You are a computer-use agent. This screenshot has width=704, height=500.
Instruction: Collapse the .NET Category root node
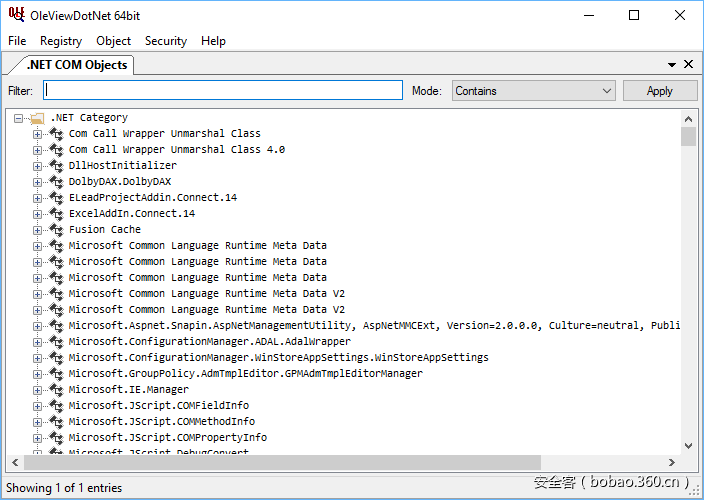(x=19, y=118)
